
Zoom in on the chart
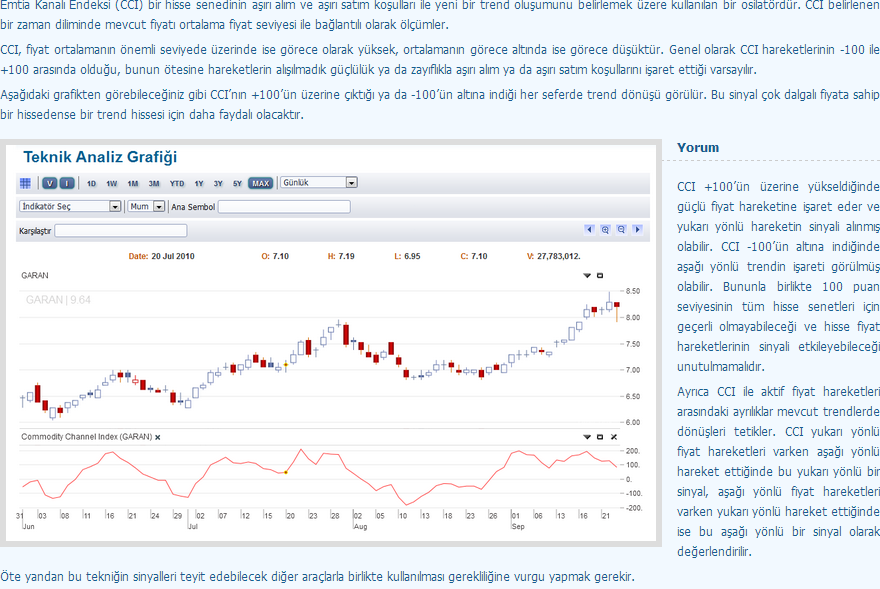[605, 229]
